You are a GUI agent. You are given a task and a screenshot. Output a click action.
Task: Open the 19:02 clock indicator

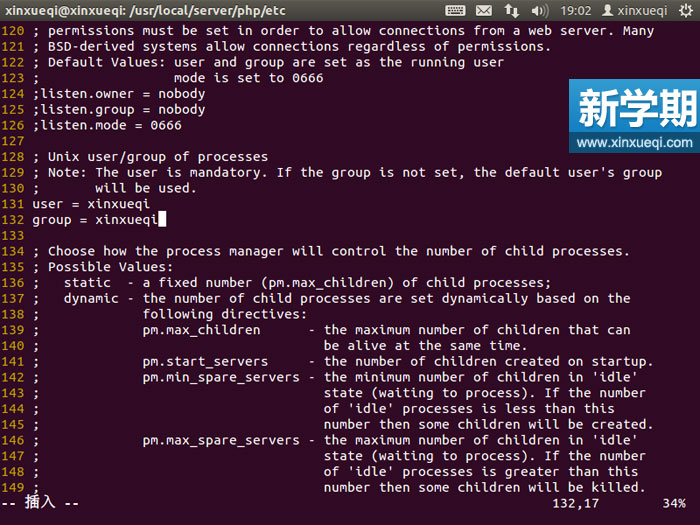tap(576, 10)
